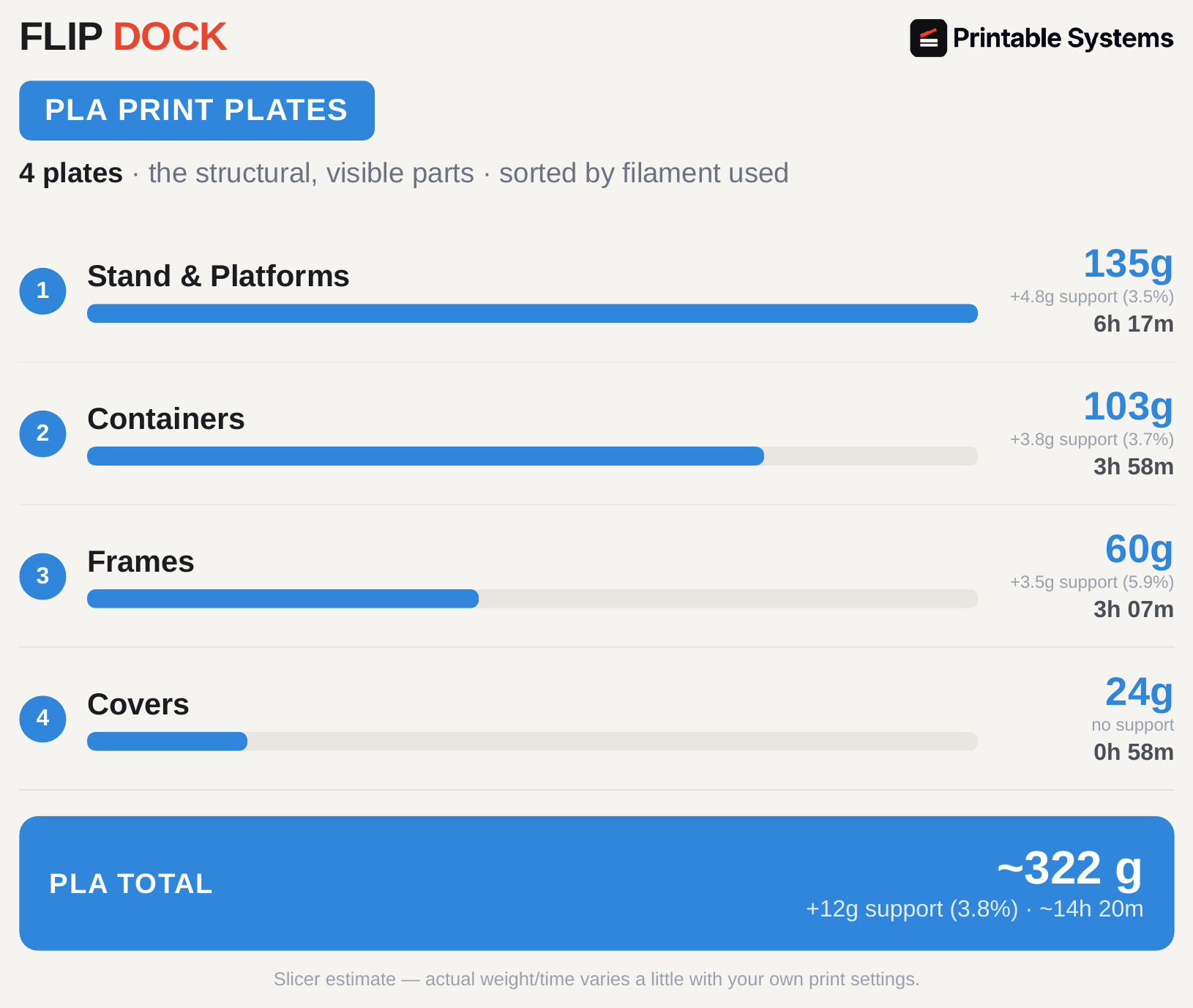
Task: Select the Frames plate name
Action: 141,561
